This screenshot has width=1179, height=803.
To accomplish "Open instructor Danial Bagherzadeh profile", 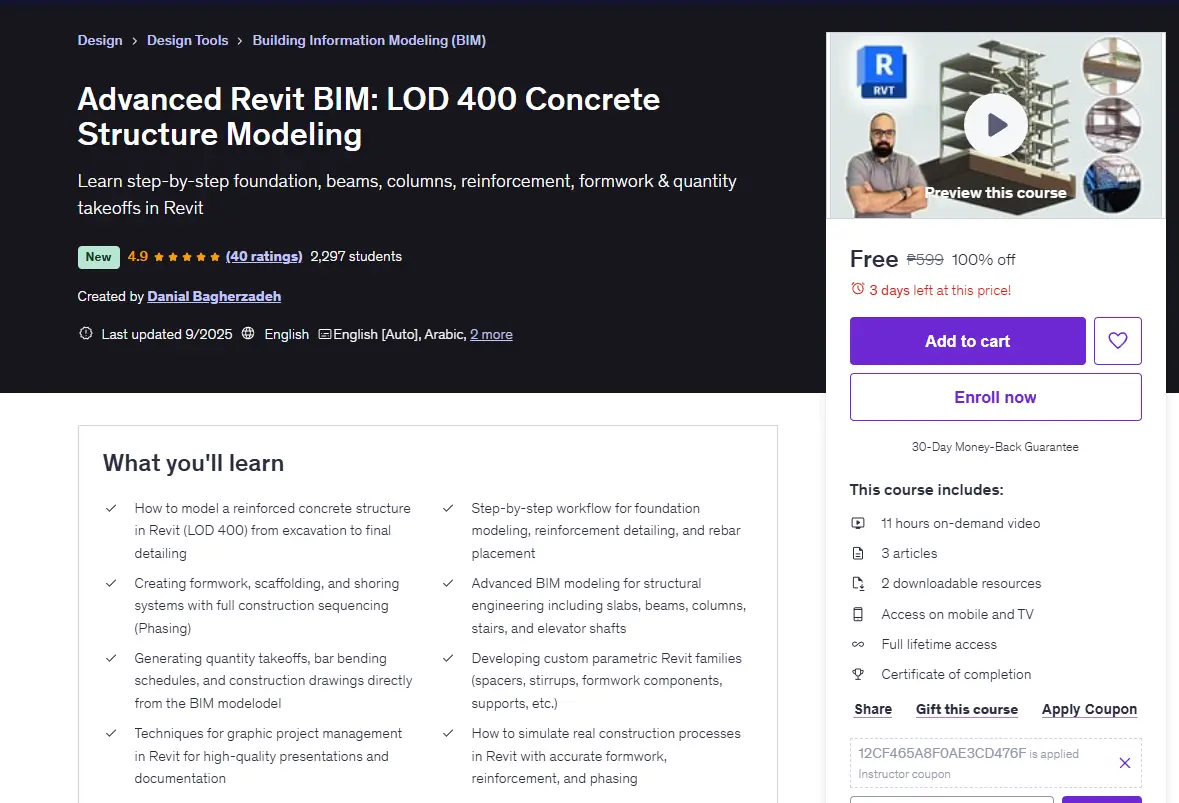I will 214,296.
